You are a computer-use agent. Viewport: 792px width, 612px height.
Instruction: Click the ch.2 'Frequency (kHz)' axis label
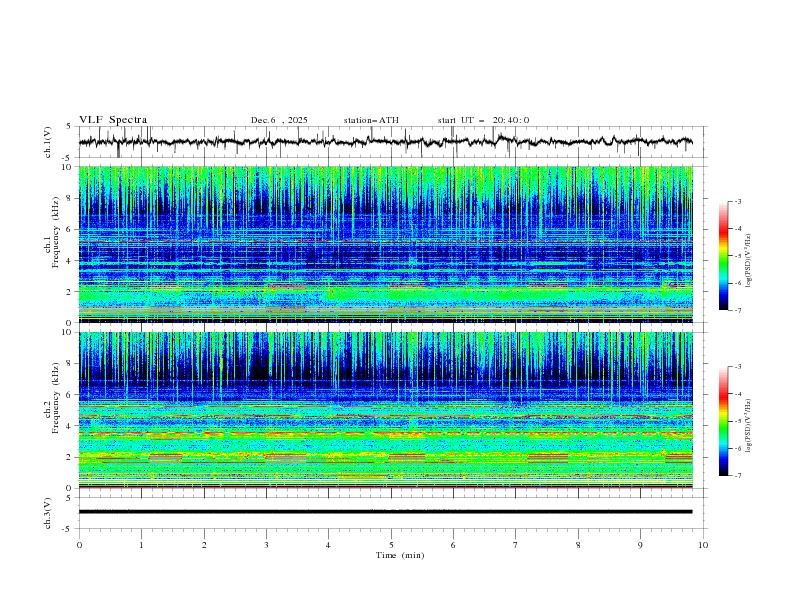coord(56,397)
